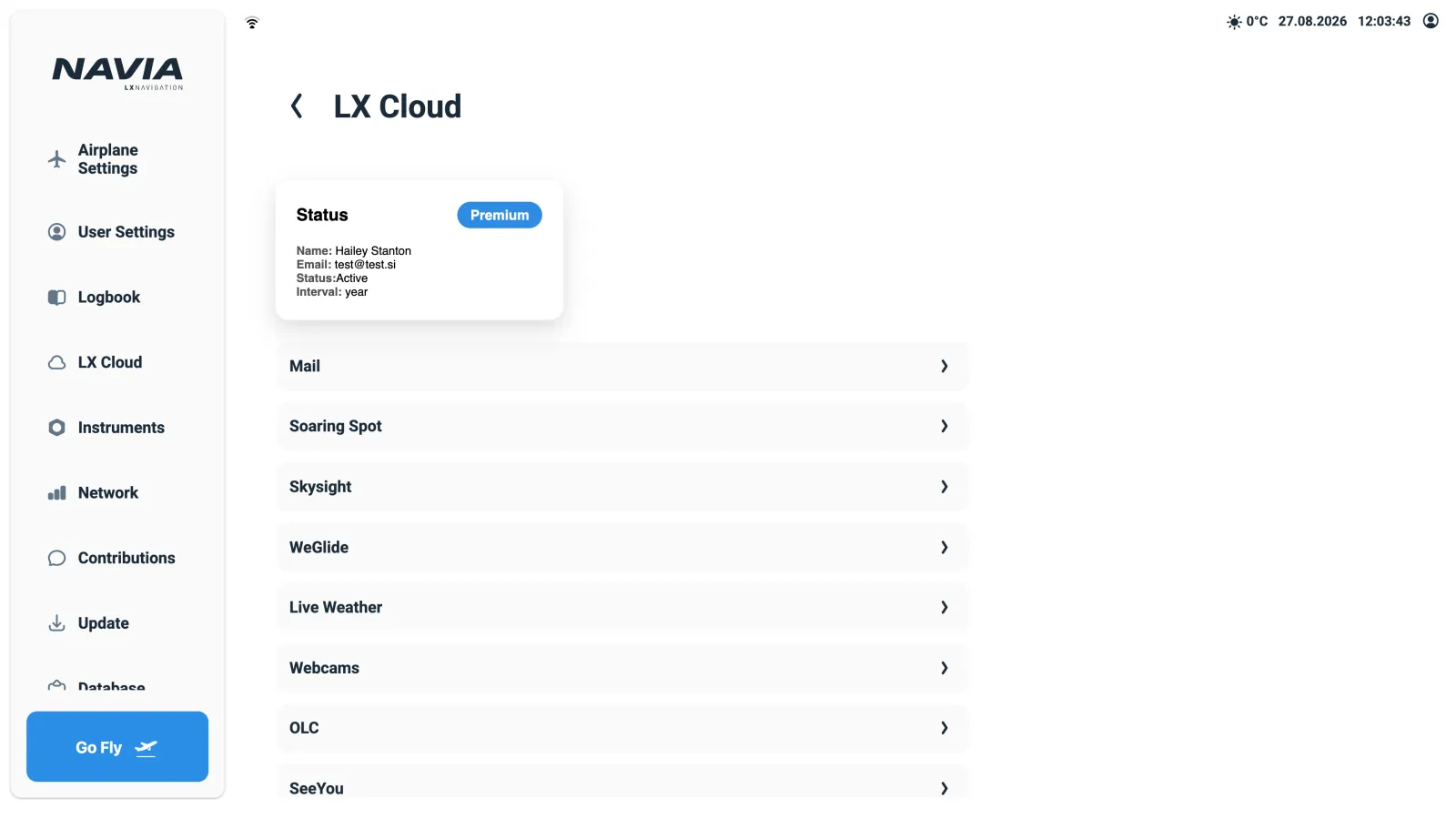Click the date 27.08.2026
This screenshot has width=1456, height=819.
click(1312, 21)
